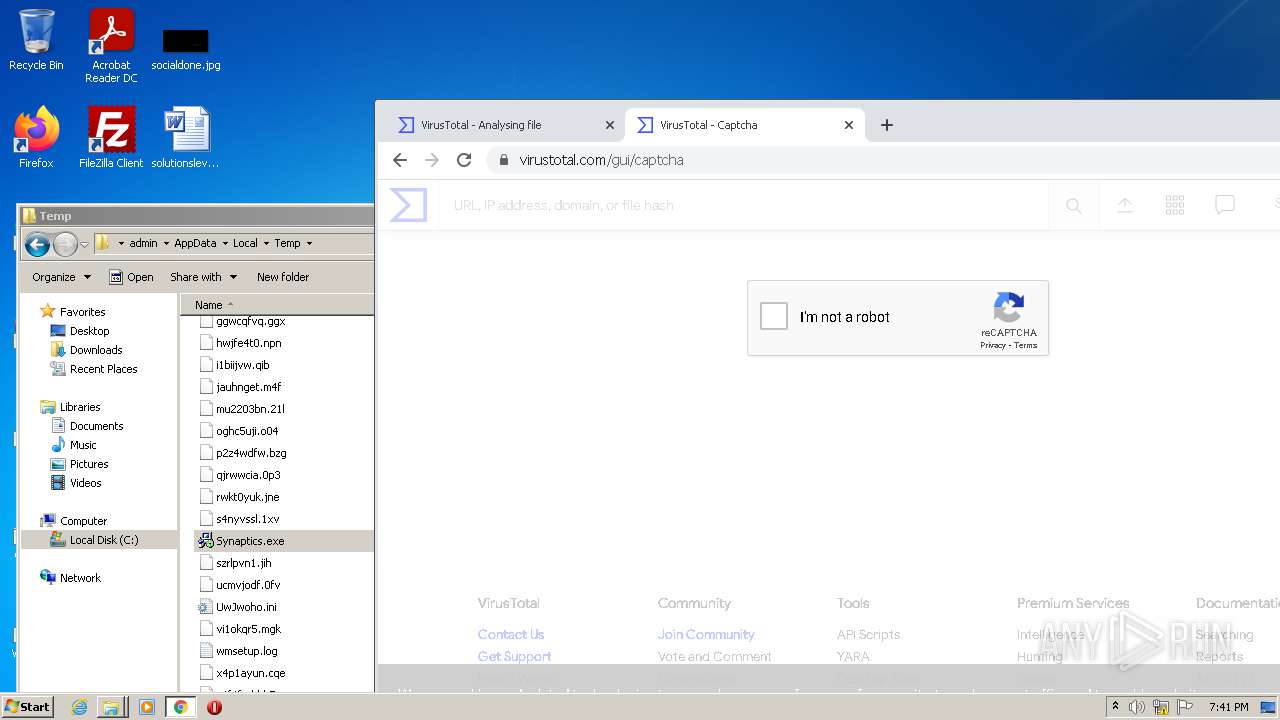This screenshot has width=1280, height=720.
Task: Select Network in the navigation pane
Action: 80,578
